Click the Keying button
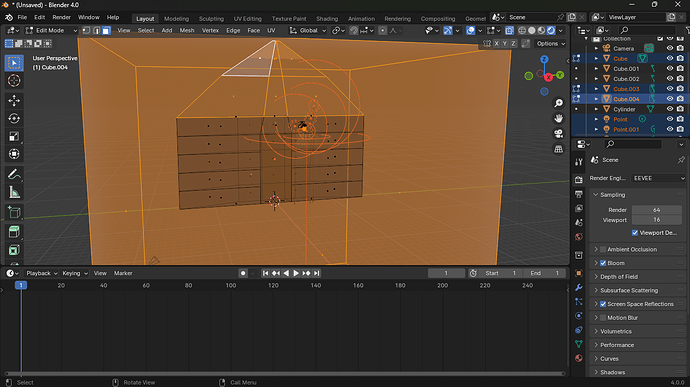The width and height of the screenshot is (690, 387). point(74,273)
